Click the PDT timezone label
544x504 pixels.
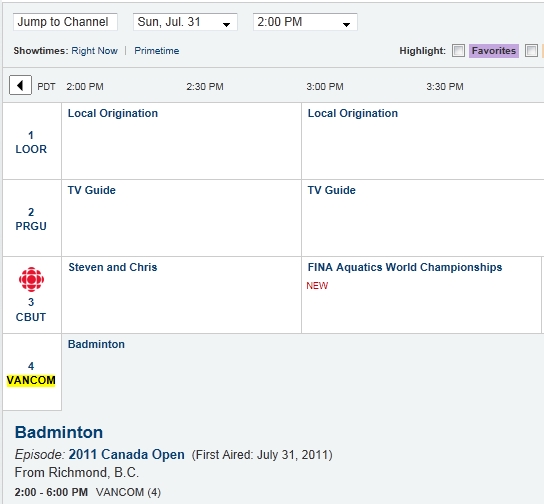[x=46, y=86]
